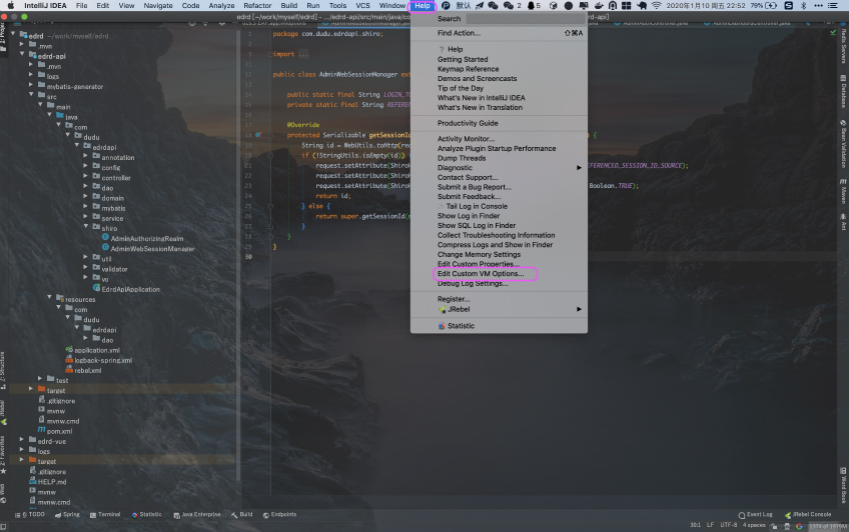849x532 pixels.
Task: Select Edit Custom VM Options menu item
Action: pos(479,273)
